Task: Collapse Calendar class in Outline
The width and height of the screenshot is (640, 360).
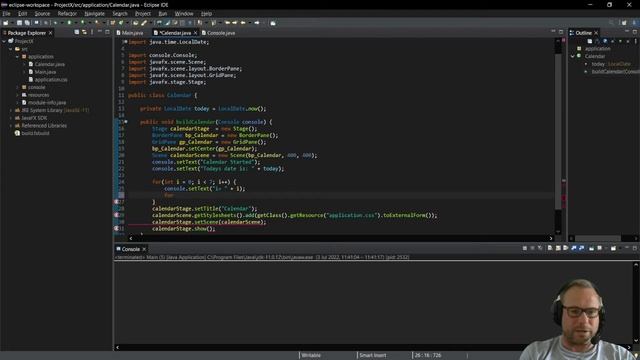Action: click(573, 56)
